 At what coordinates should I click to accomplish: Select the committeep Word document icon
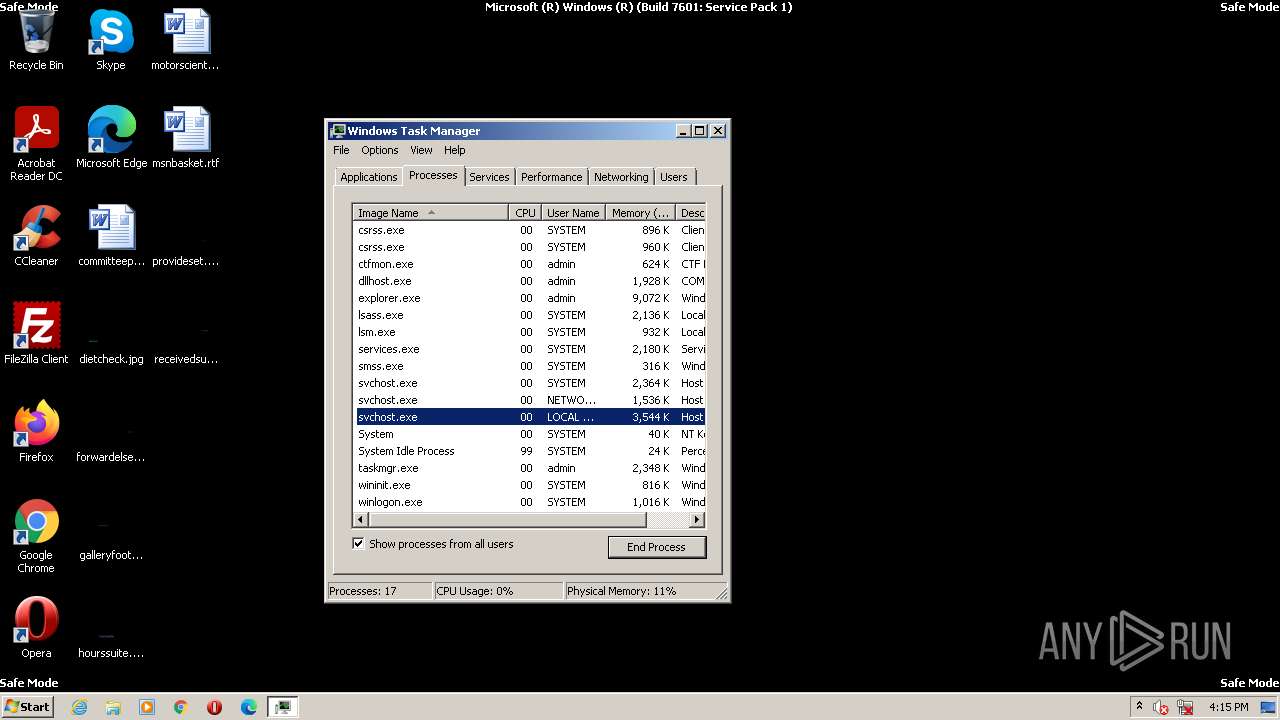tap(111, 236)
